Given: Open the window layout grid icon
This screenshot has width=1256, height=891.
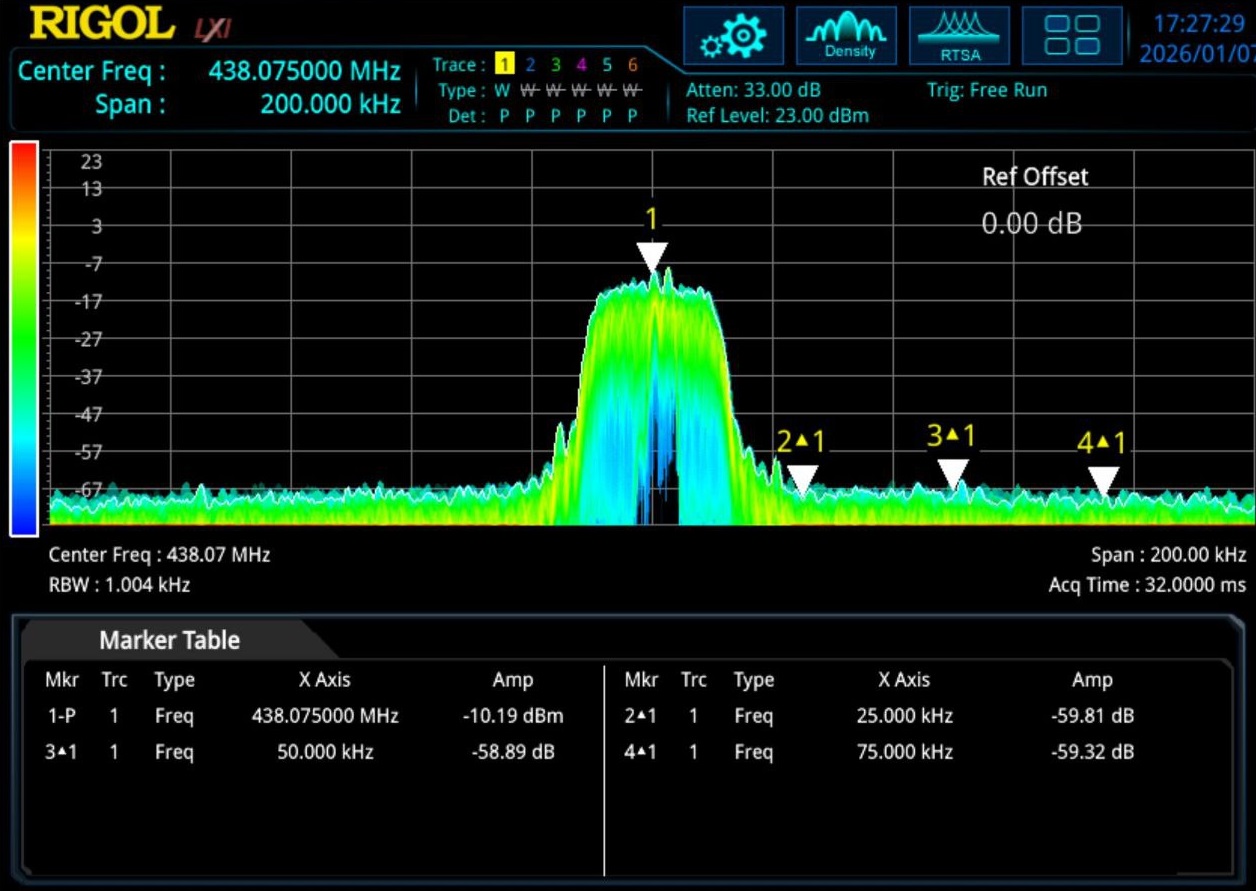Looking at the screenshot, I should coord(1072,35).
